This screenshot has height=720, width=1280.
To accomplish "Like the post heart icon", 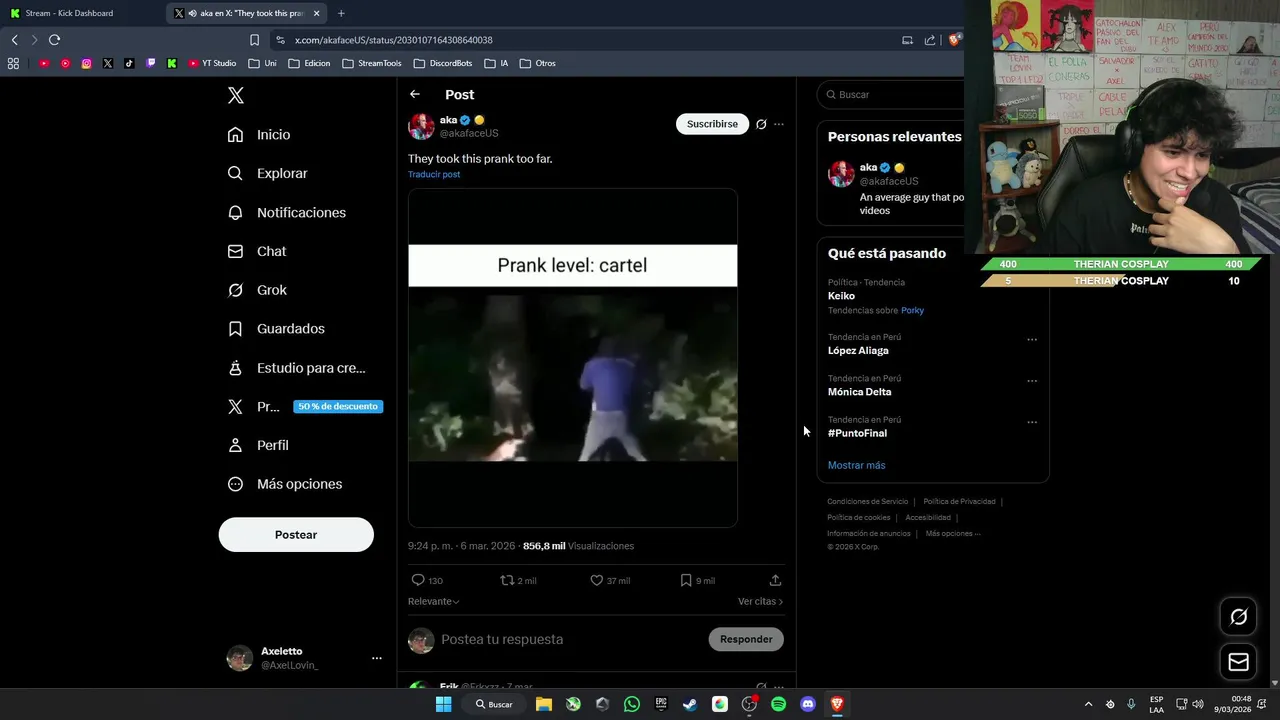I will tap(596, 580).
